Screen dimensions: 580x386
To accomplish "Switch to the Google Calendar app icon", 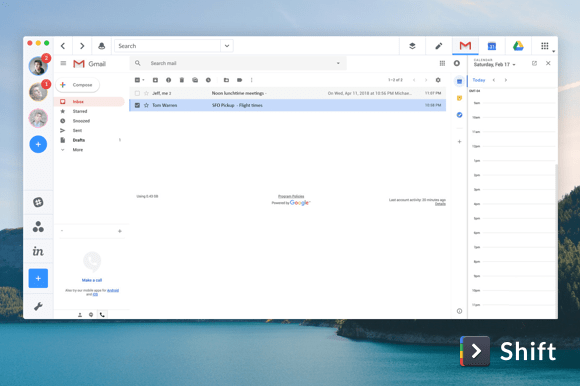I will pyautogui.click(x=492, y=46).
